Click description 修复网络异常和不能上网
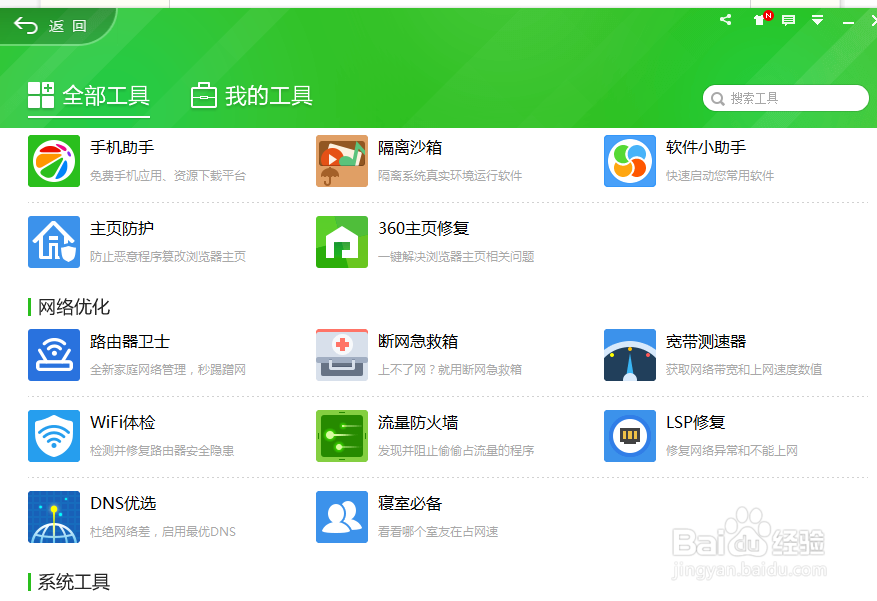The image size is (877, 601). click(x=732, y=451)
